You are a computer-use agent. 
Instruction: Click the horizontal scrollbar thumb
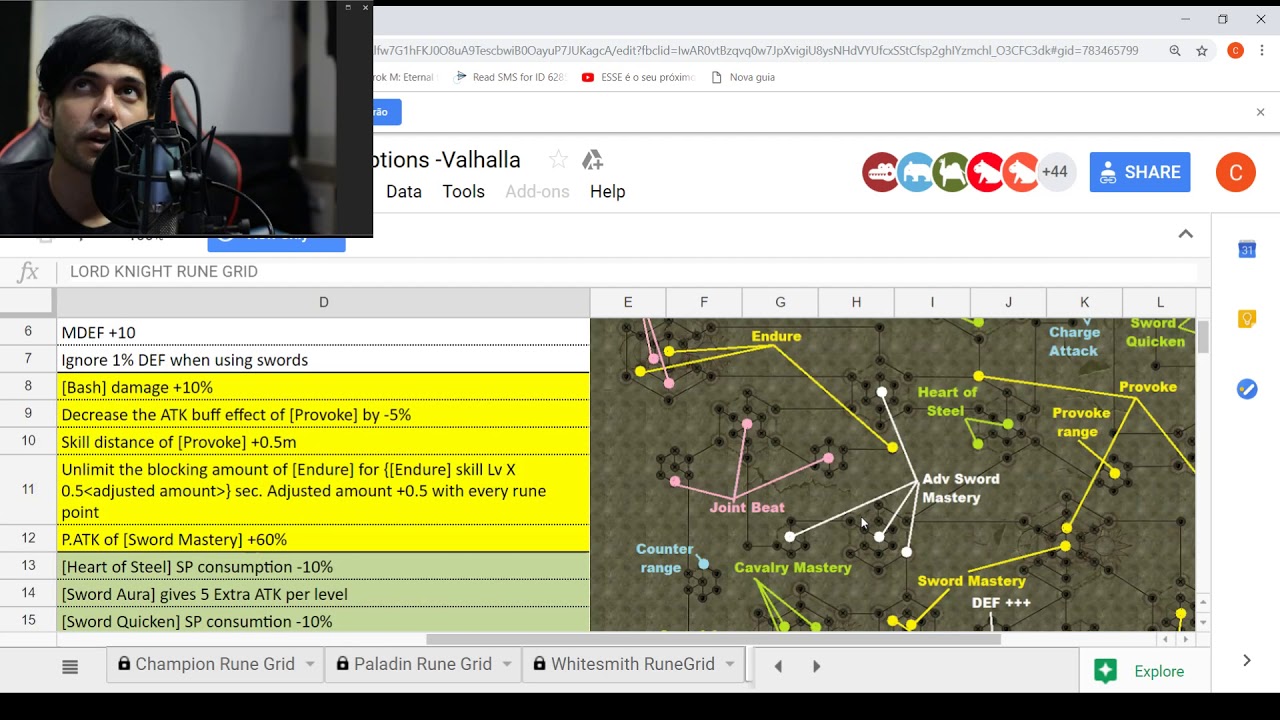point(713,639)
